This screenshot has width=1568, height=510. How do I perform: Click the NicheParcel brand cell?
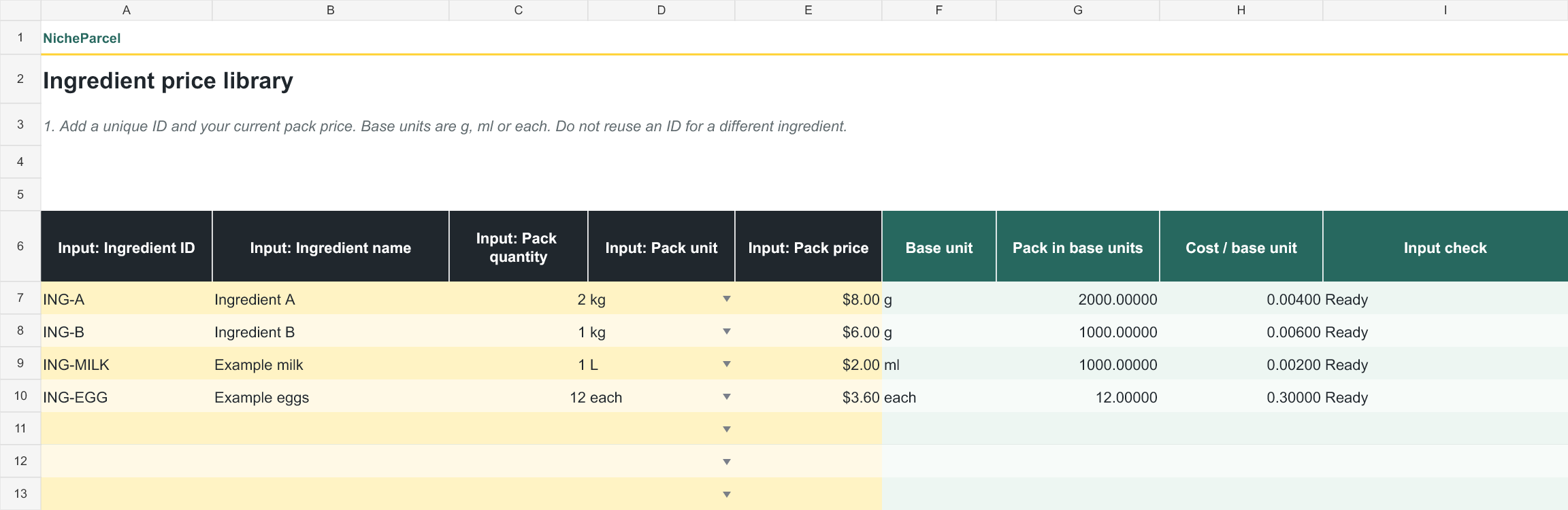pyautogui.click(x=82, y=38)
